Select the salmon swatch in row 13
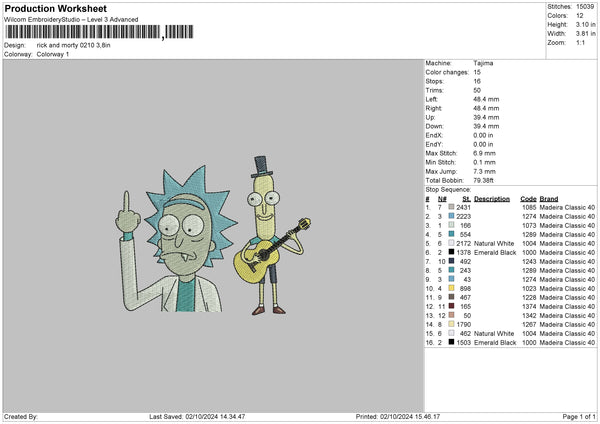 tap(451, 315)
